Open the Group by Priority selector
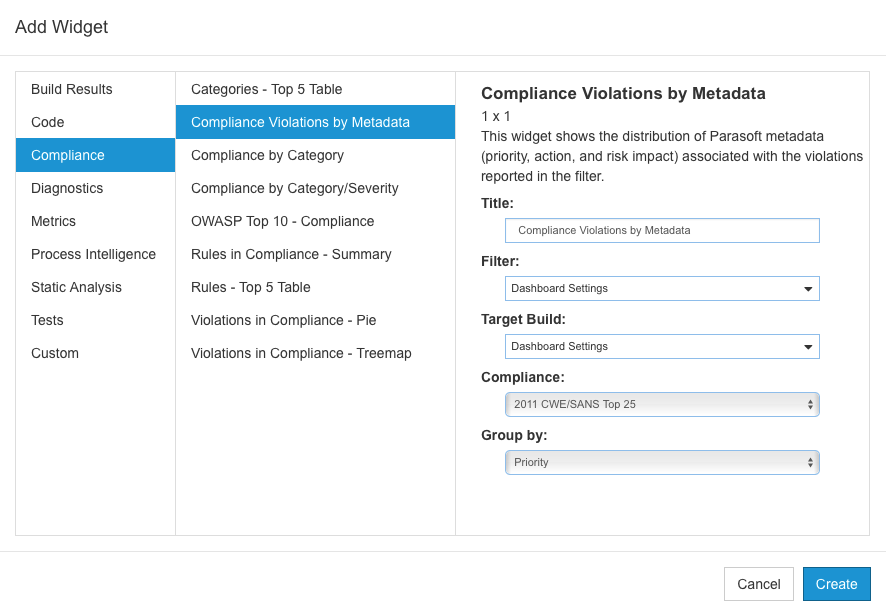Screen dimensions: 886x616 click(x=662, y=462)
